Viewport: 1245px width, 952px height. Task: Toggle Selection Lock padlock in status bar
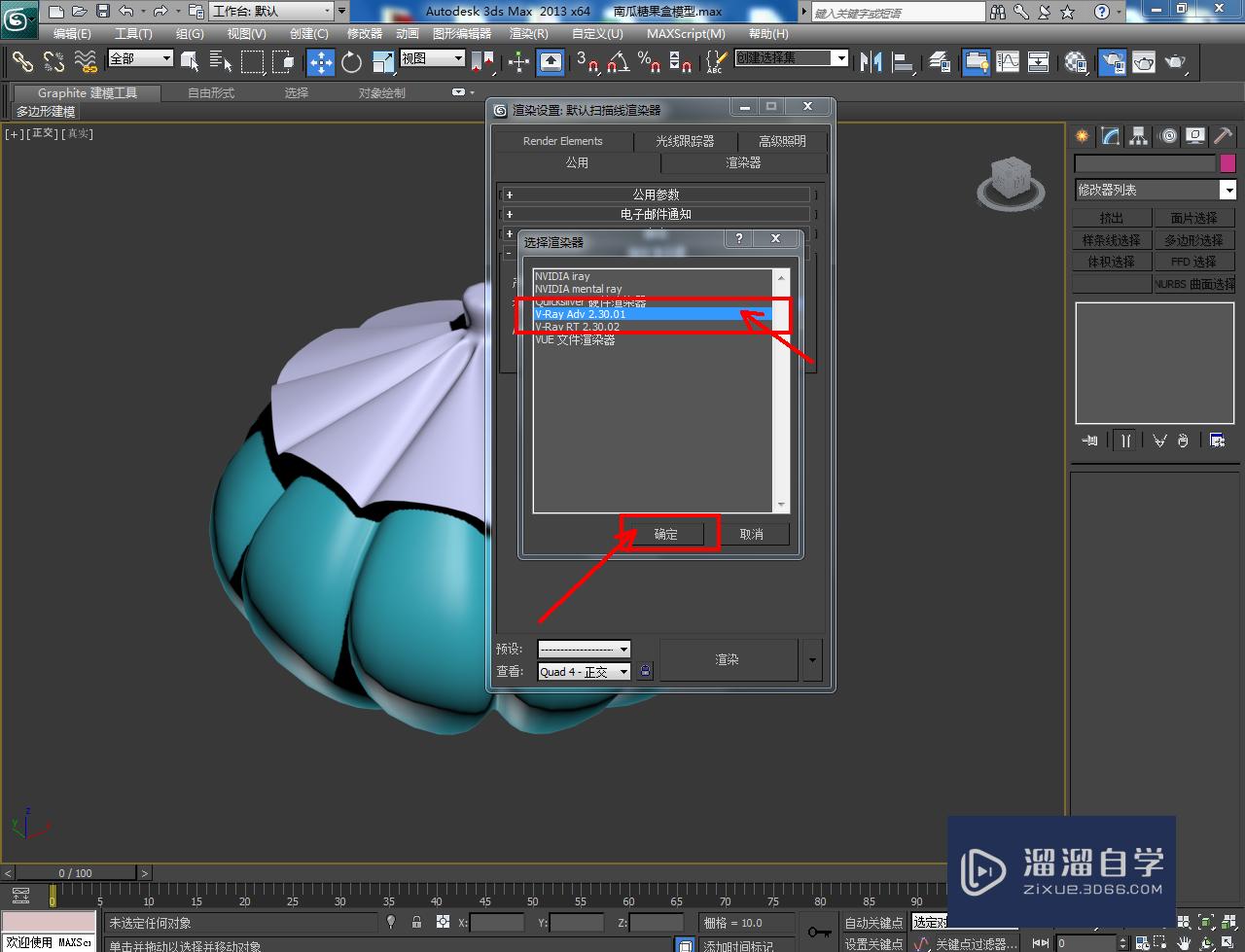[x=416, y=922]
